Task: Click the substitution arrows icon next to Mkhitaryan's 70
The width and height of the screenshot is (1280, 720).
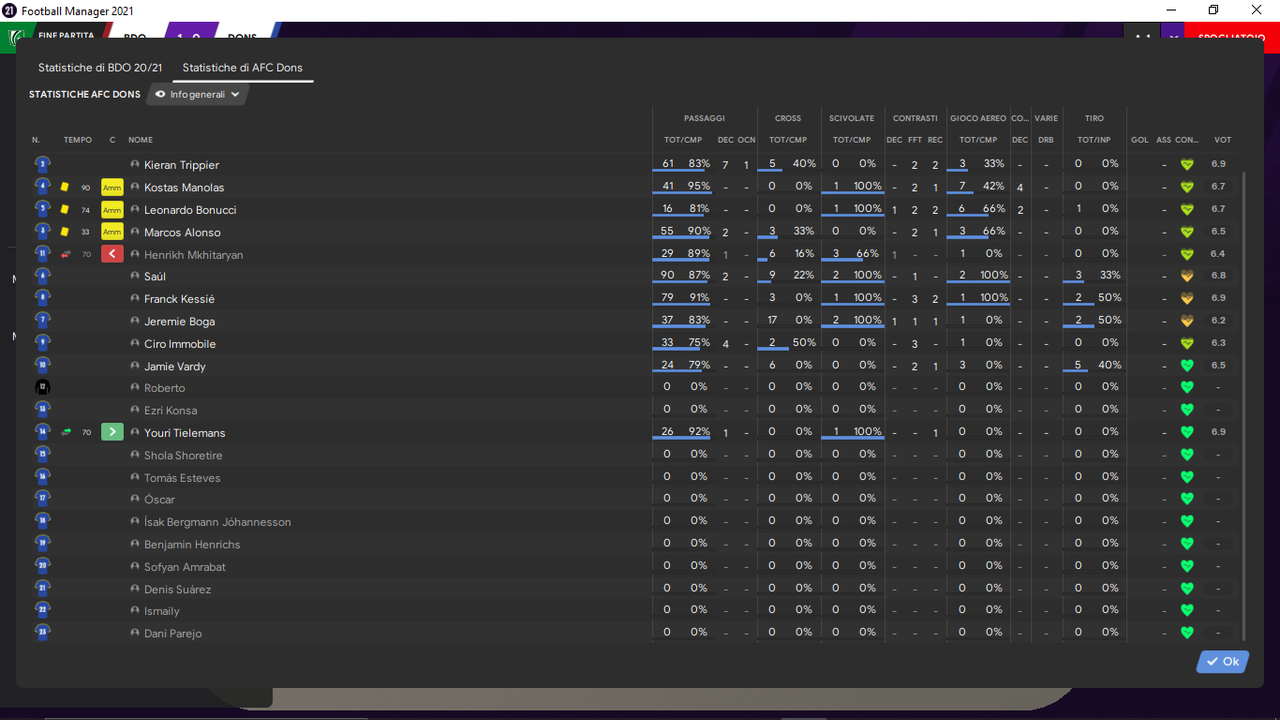Action: pyautogui.click(x=66, y=253)
